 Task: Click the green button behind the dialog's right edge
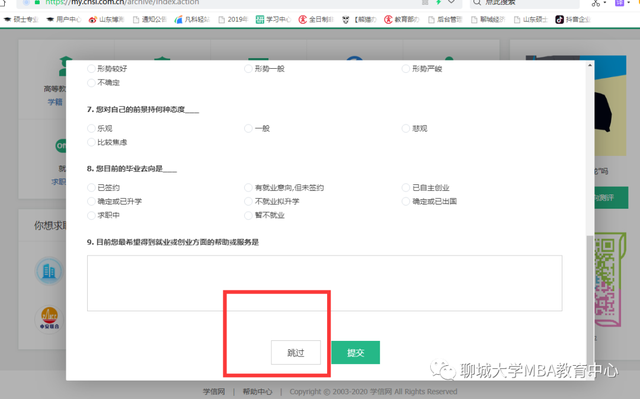point(611,198)
